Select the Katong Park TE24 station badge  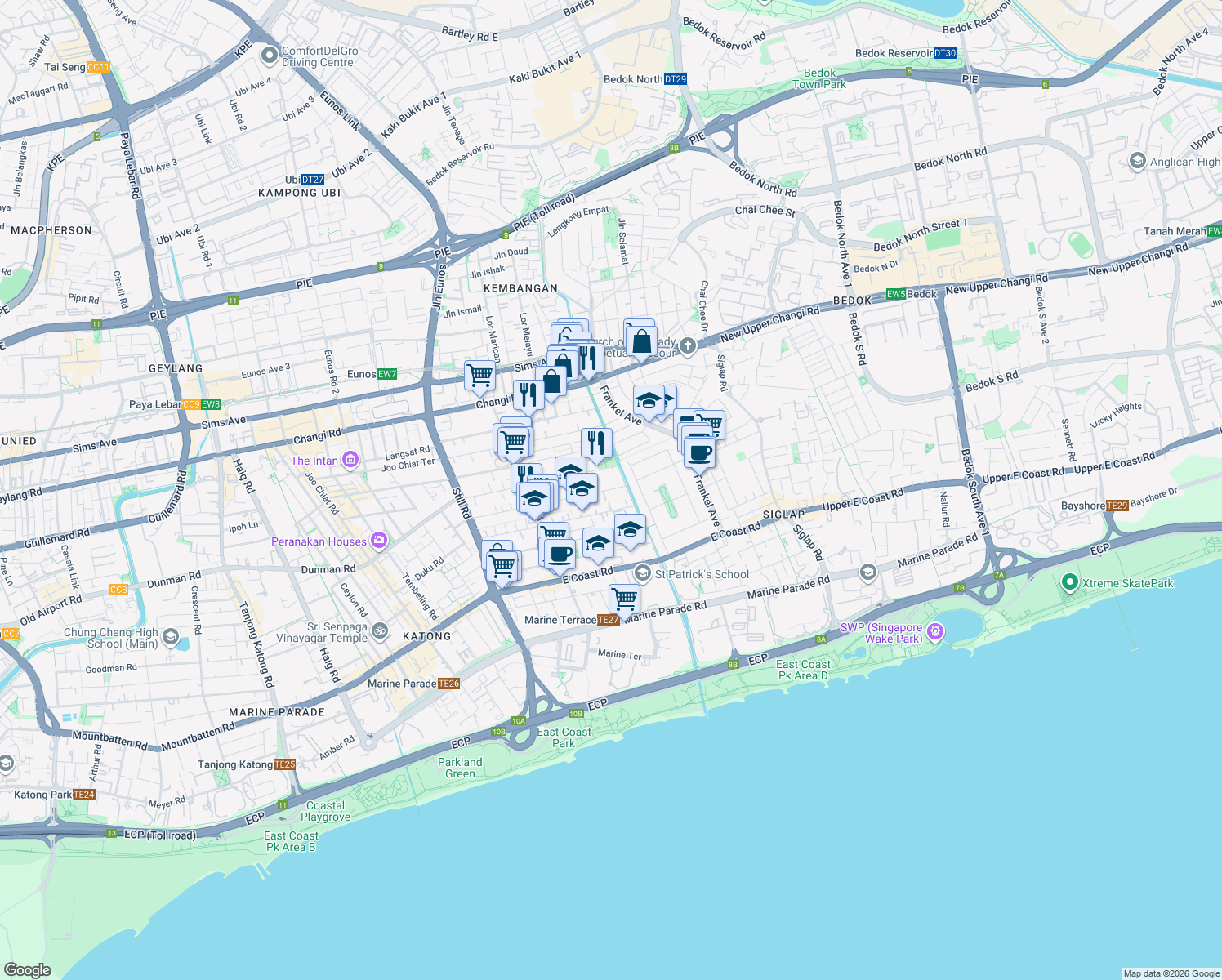[x=84, y=795]
